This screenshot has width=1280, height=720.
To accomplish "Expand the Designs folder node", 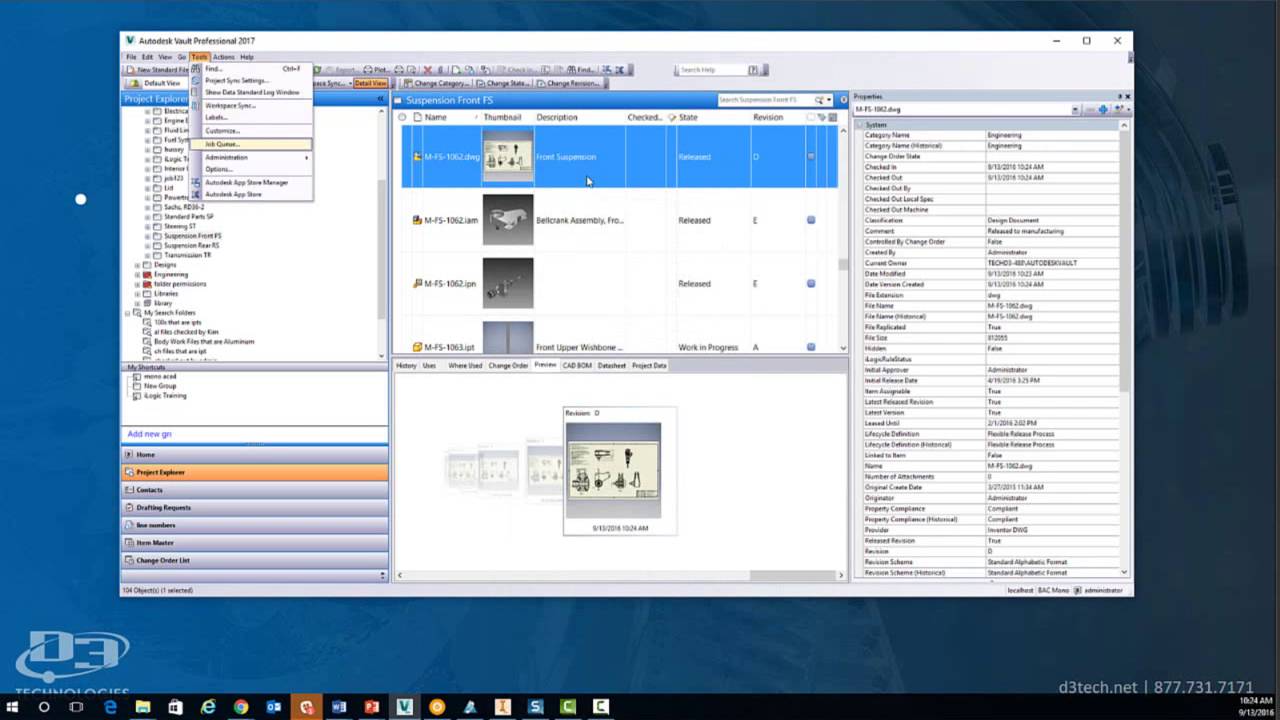I will point(138,265).
